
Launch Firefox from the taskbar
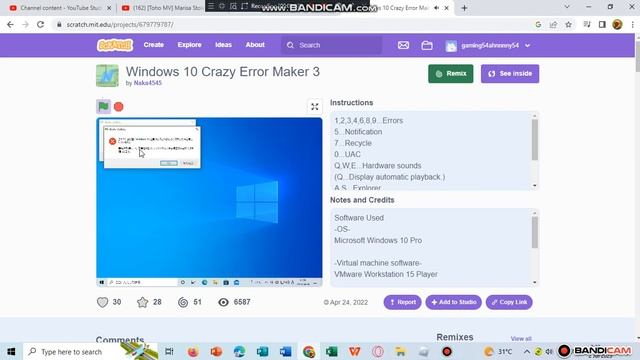point(193,351)
